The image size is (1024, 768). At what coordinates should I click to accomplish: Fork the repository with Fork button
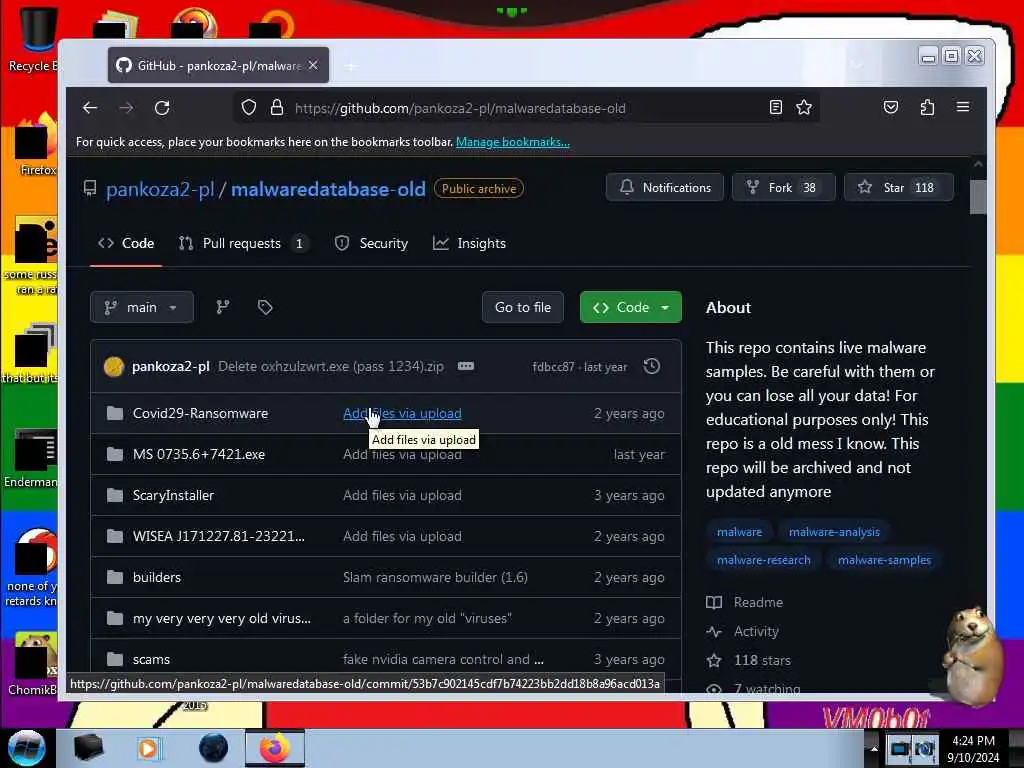(783, 187)
